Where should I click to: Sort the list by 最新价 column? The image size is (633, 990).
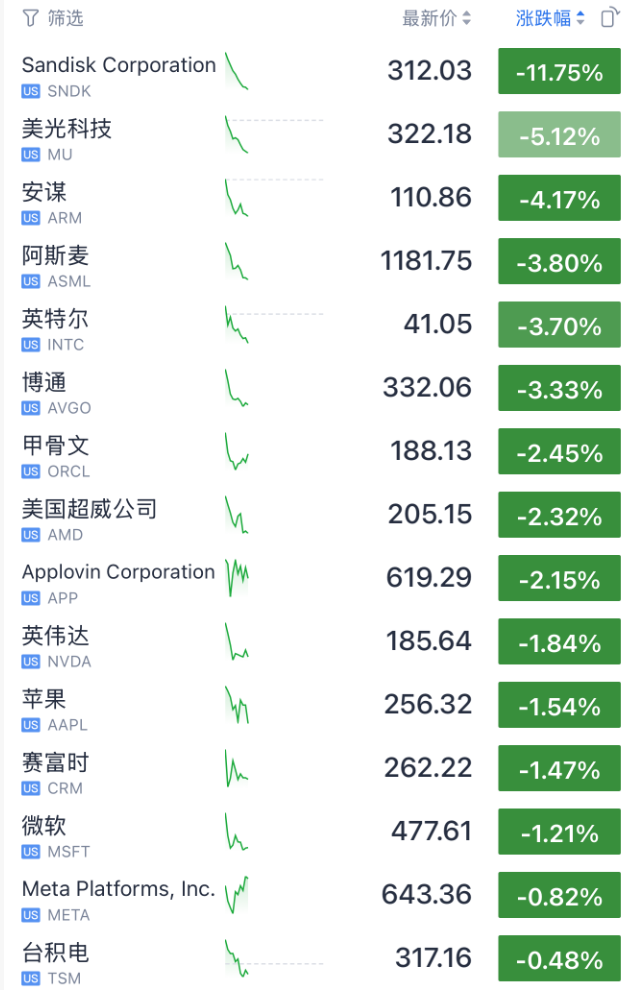point(429,18)
